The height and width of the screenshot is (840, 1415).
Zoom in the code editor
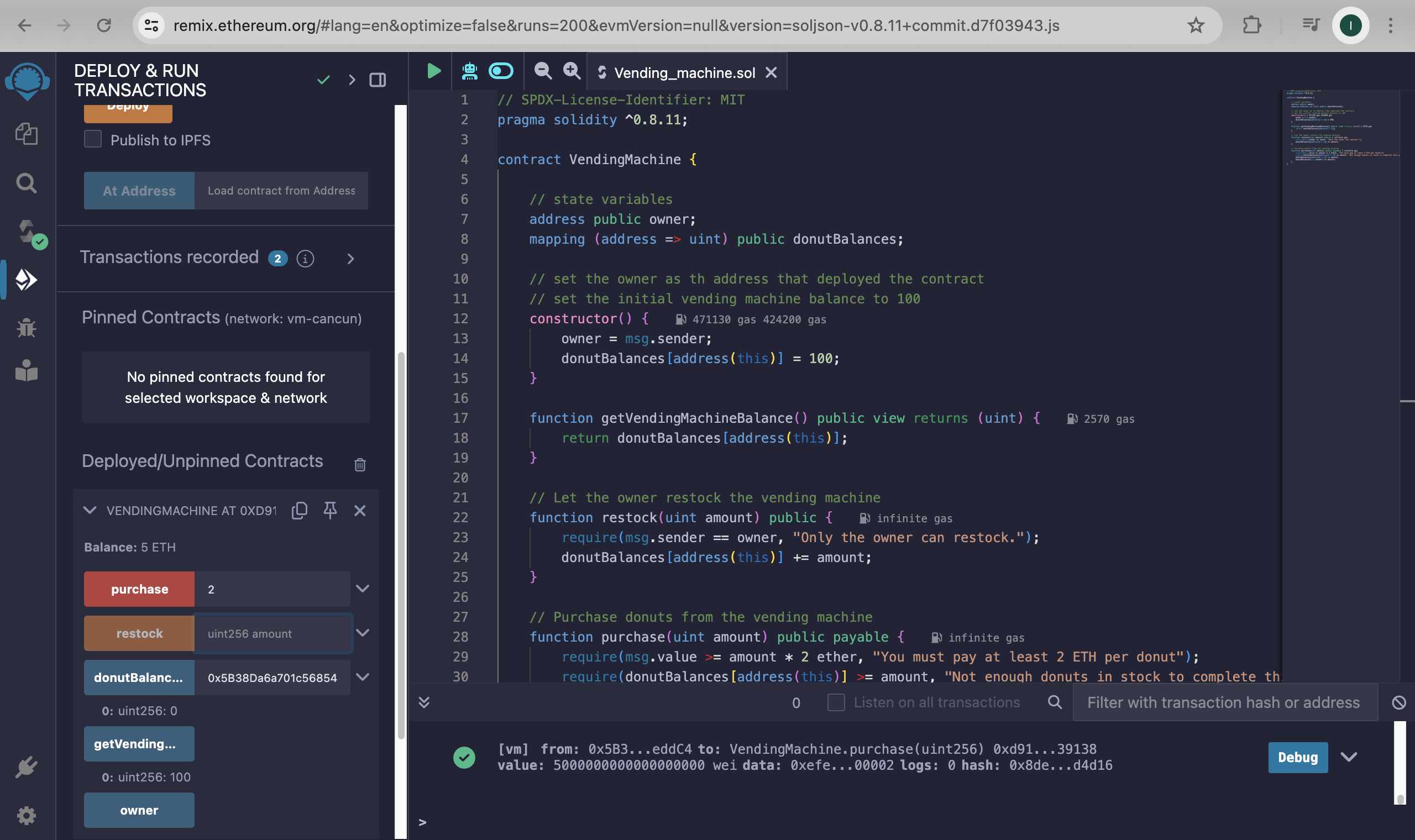tap(572, 71)
